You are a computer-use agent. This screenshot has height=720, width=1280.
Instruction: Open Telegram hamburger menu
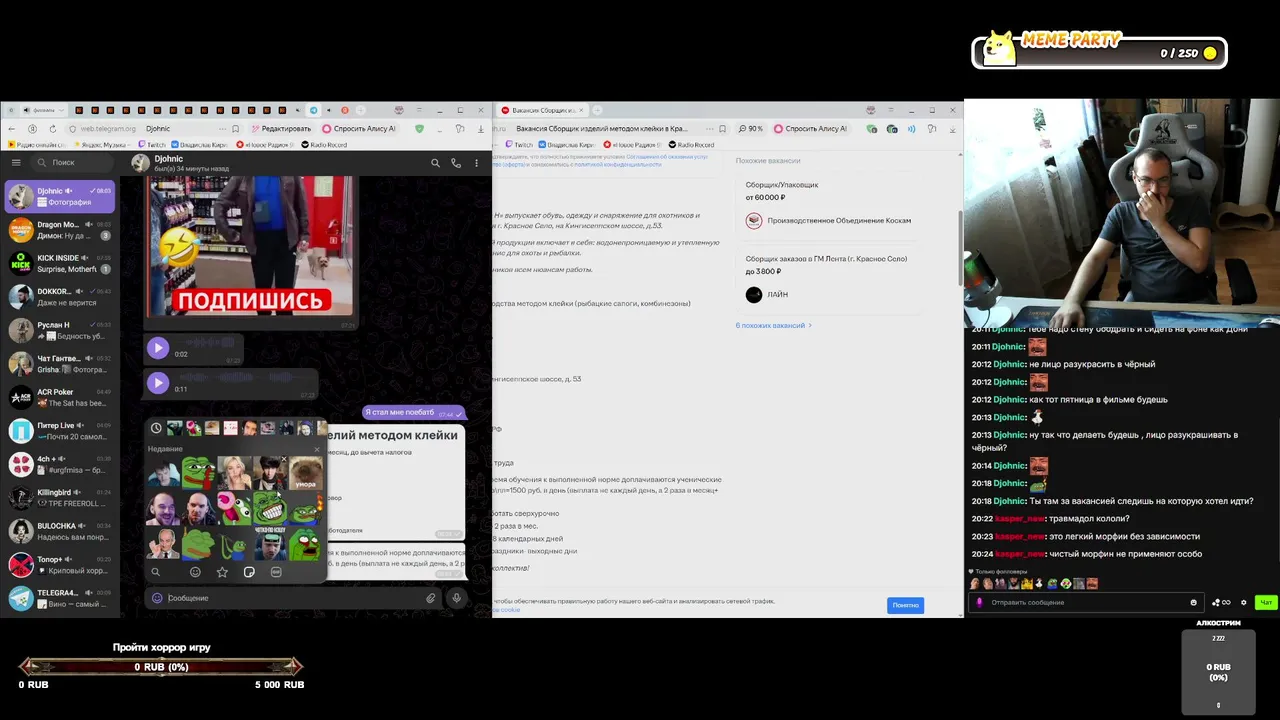coord(16,162)
